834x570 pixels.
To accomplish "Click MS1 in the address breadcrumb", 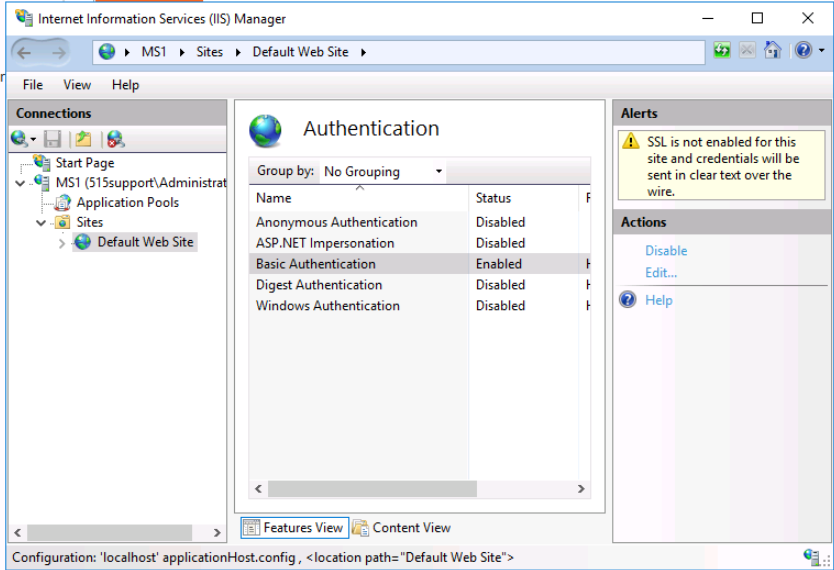I will point(154,52).
